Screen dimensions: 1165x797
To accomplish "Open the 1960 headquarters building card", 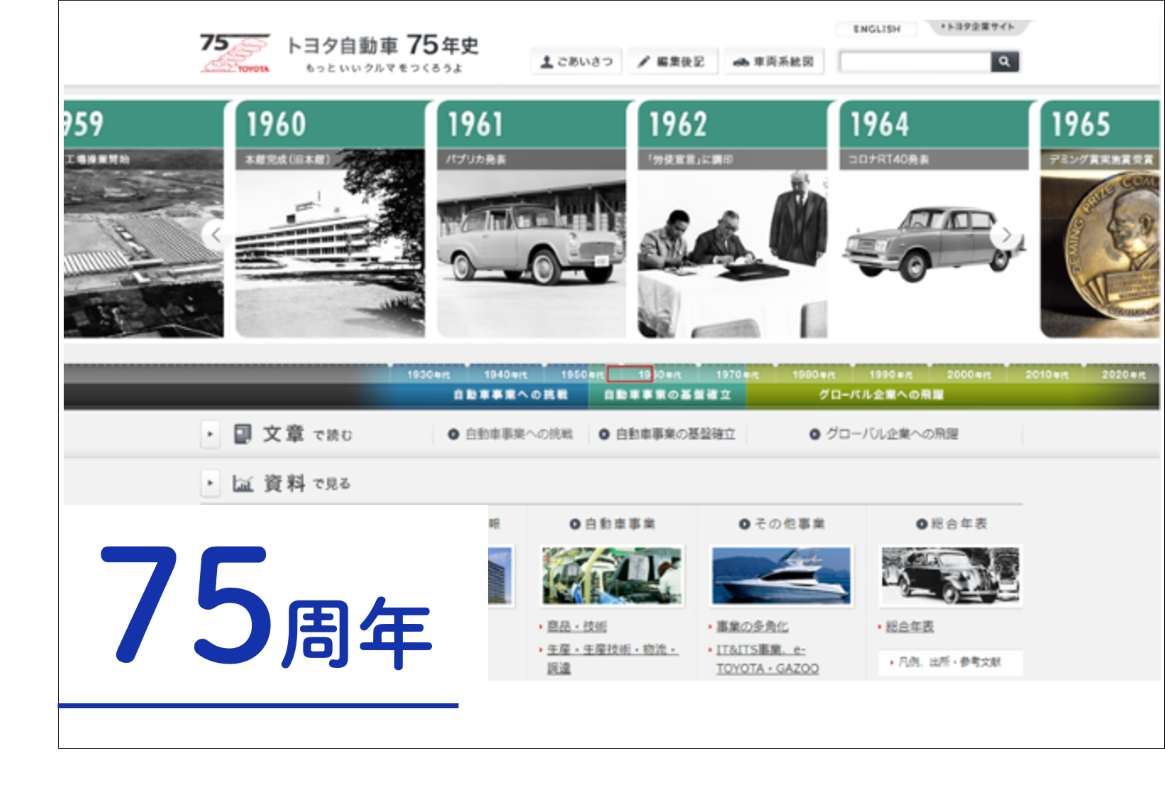I will (x=330, y=219).
